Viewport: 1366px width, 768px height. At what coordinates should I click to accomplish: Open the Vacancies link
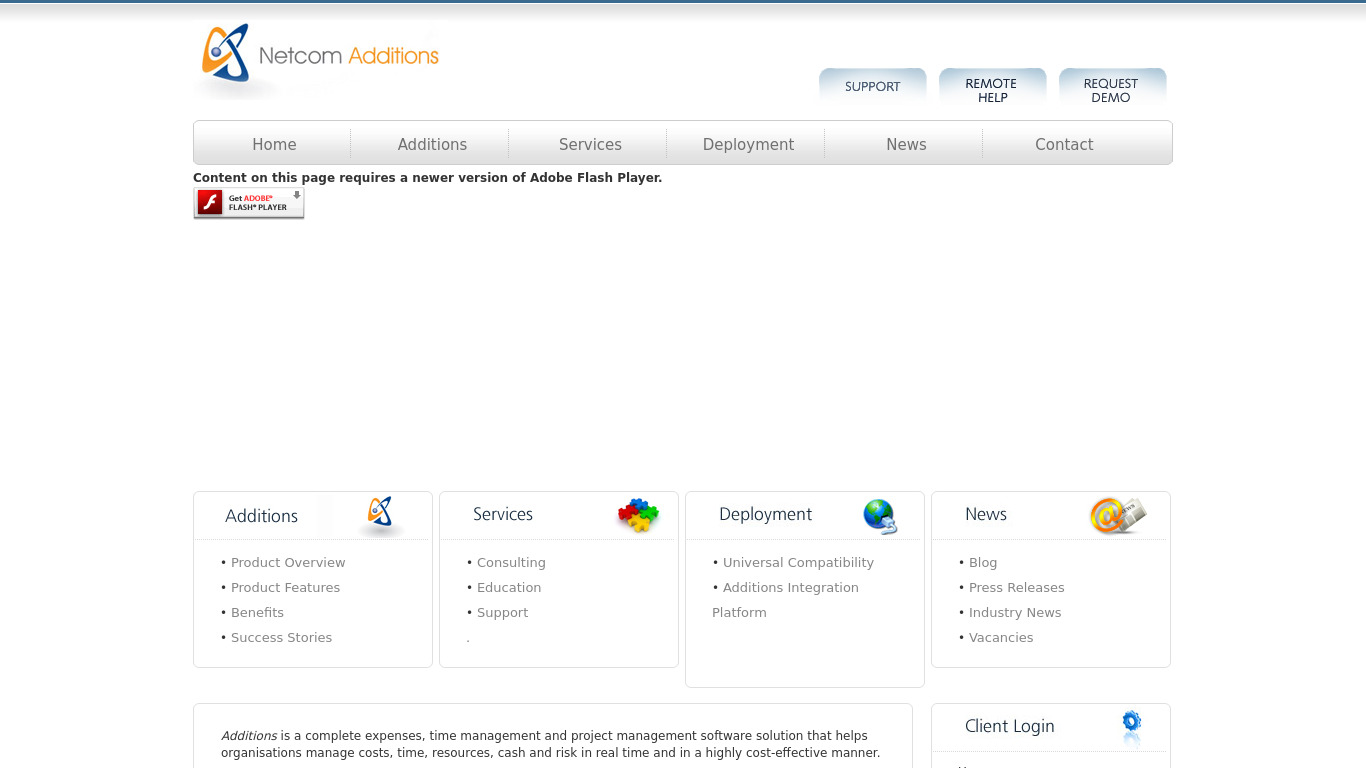coord(1001,637)
